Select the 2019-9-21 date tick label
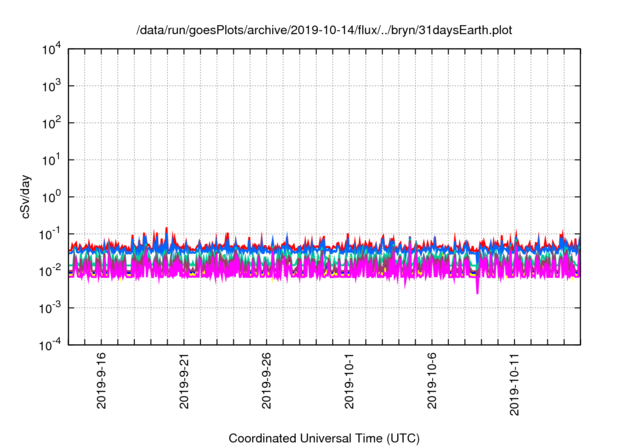 pyautogui.click(x=184, y=378)
